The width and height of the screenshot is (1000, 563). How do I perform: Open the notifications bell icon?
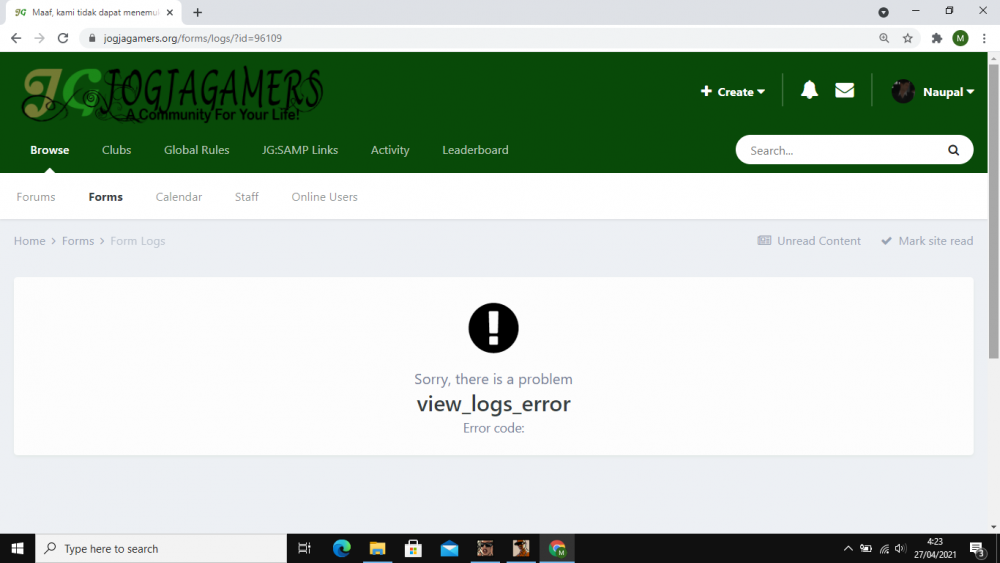809,91
